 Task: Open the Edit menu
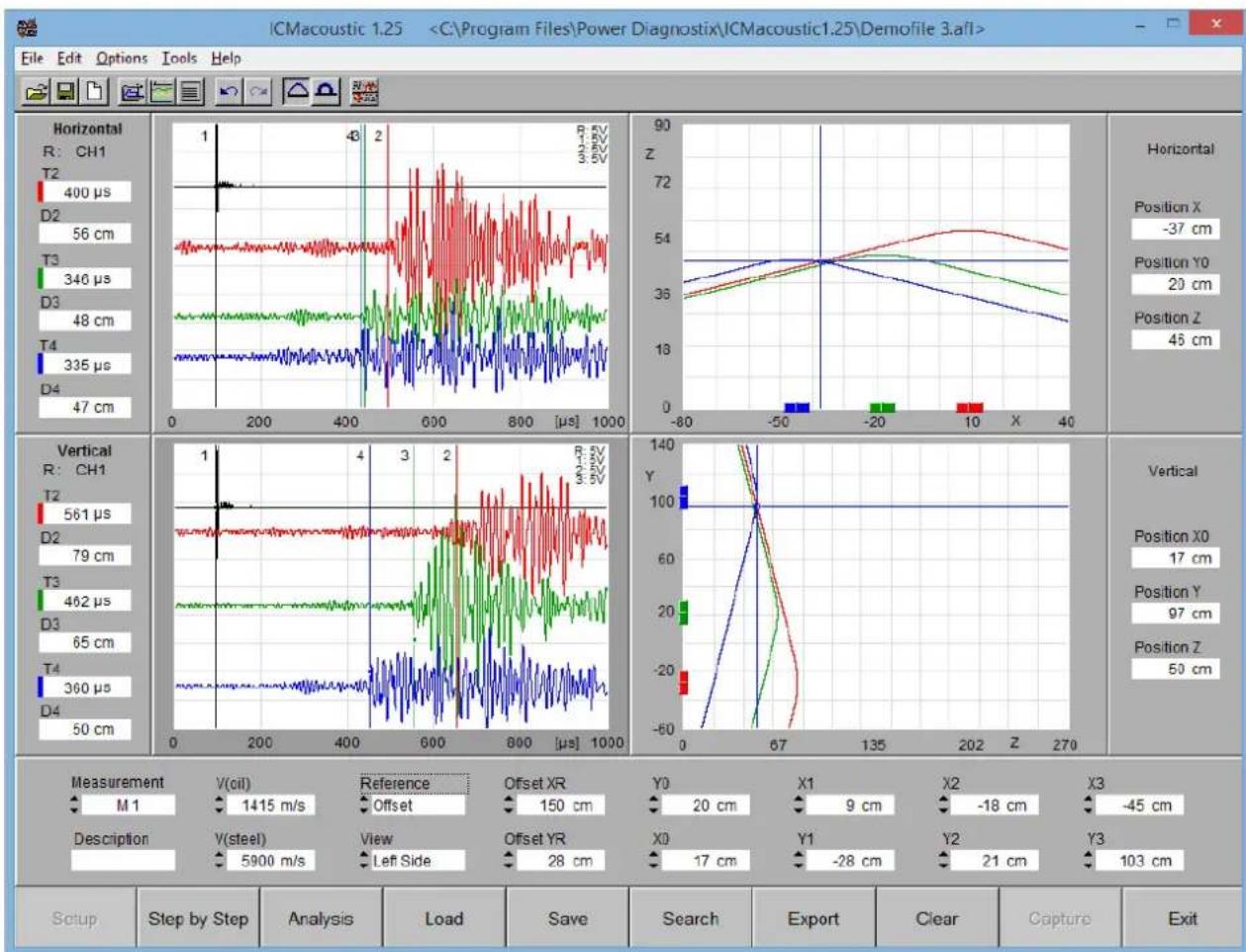click(69, 58)
